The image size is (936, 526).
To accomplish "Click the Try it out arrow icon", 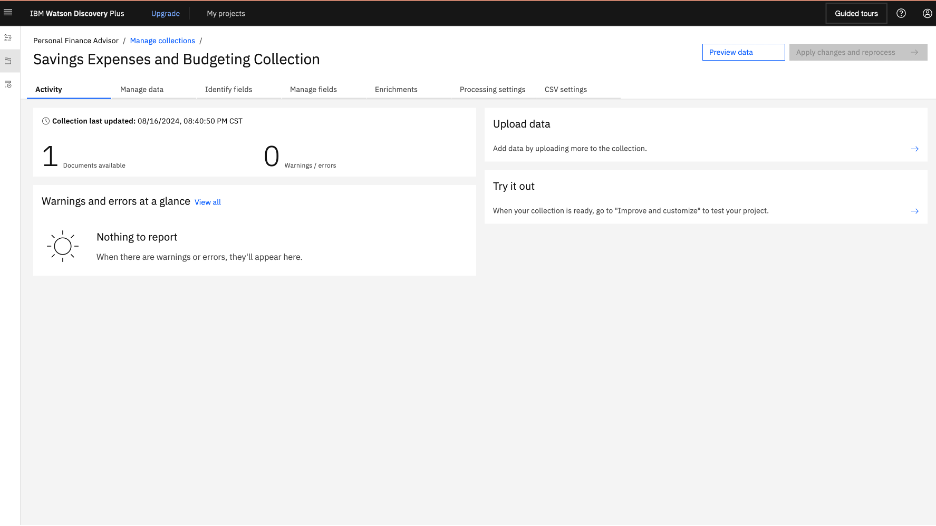I will tap(915, 211).
